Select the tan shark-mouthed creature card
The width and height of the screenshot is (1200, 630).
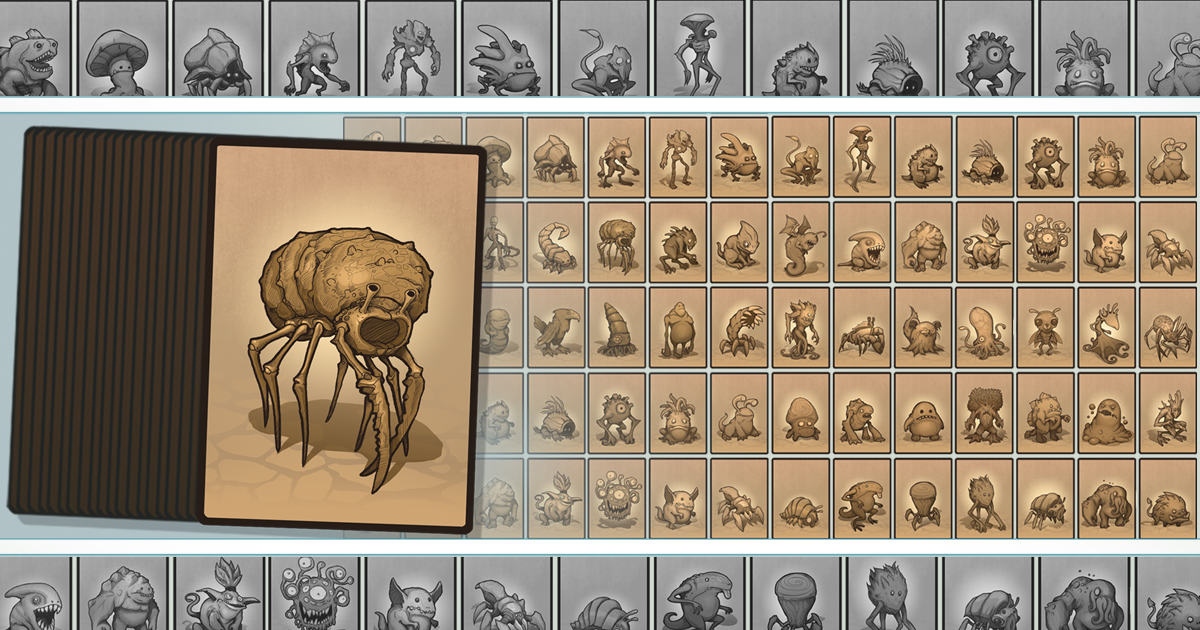pos(863,242)
